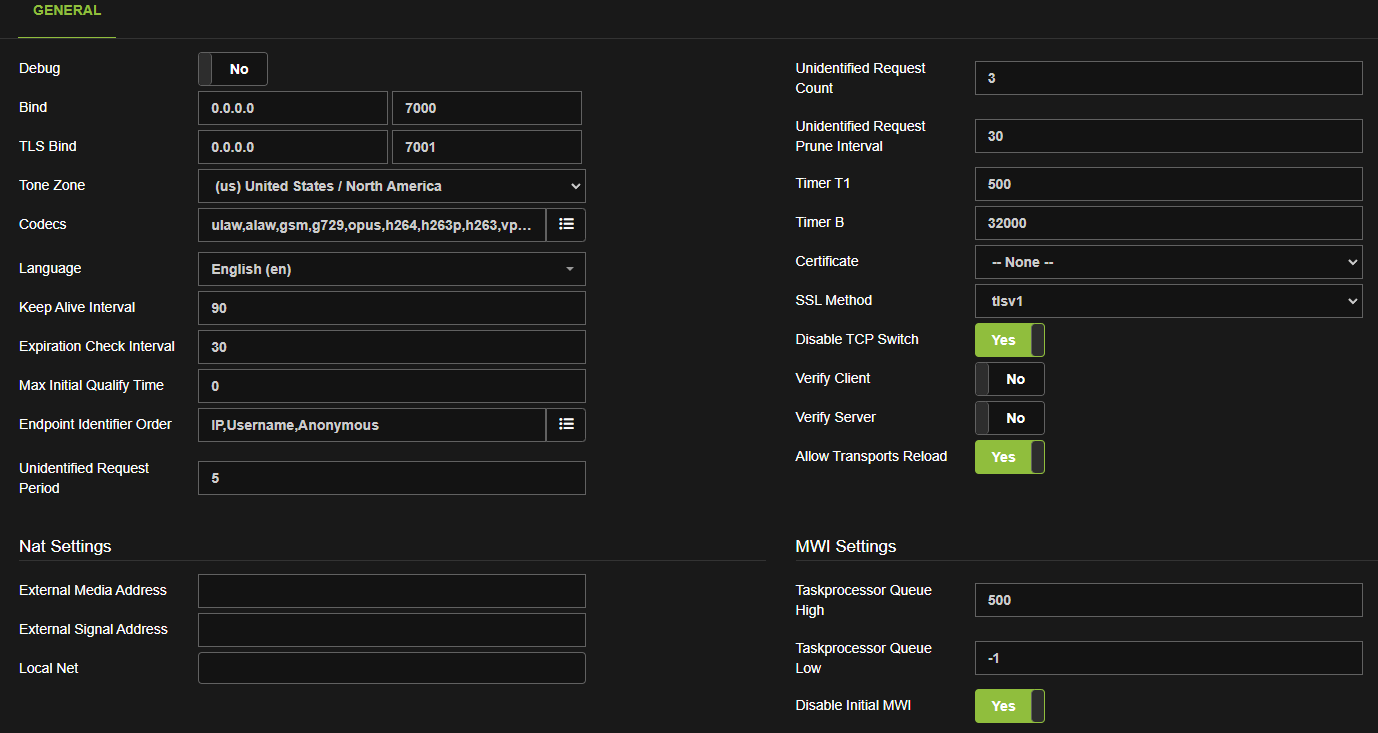1378x733 pixels.
Task: Click the "Expiration Check Interval" label
Action: click(97, 347)
